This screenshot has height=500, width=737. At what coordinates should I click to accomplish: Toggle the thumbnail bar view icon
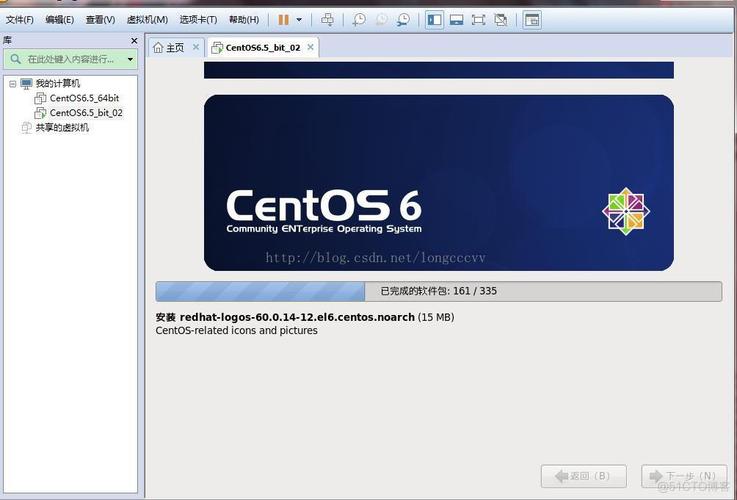(x=456, y=20)
